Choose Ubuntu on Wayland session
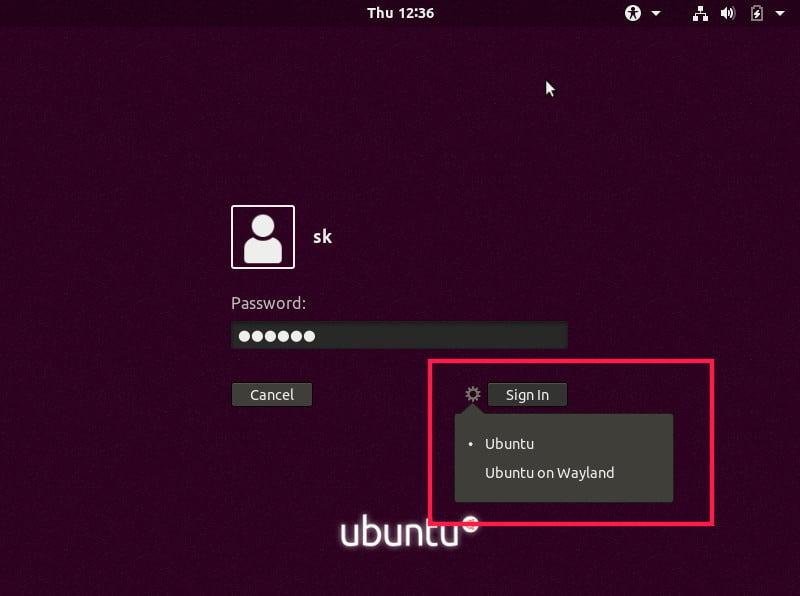Image resolution: width=800 pixels, height=596 pixels. (549, 473)
